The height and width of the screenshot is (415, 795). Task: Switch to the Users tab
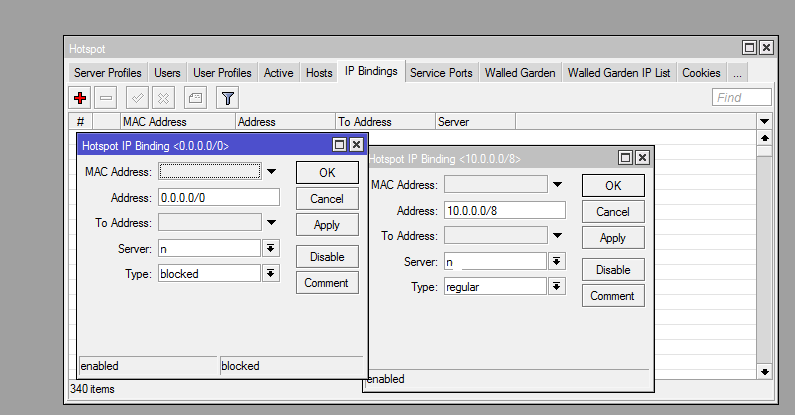(167, 73)
